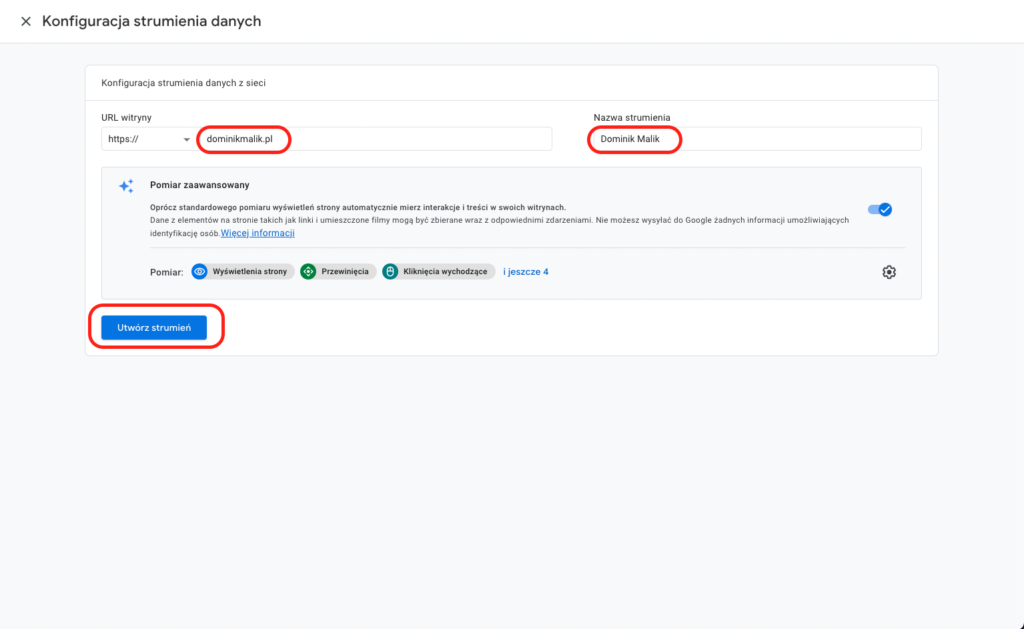Close the Konfiguracja strumienia danych panel

26,21
